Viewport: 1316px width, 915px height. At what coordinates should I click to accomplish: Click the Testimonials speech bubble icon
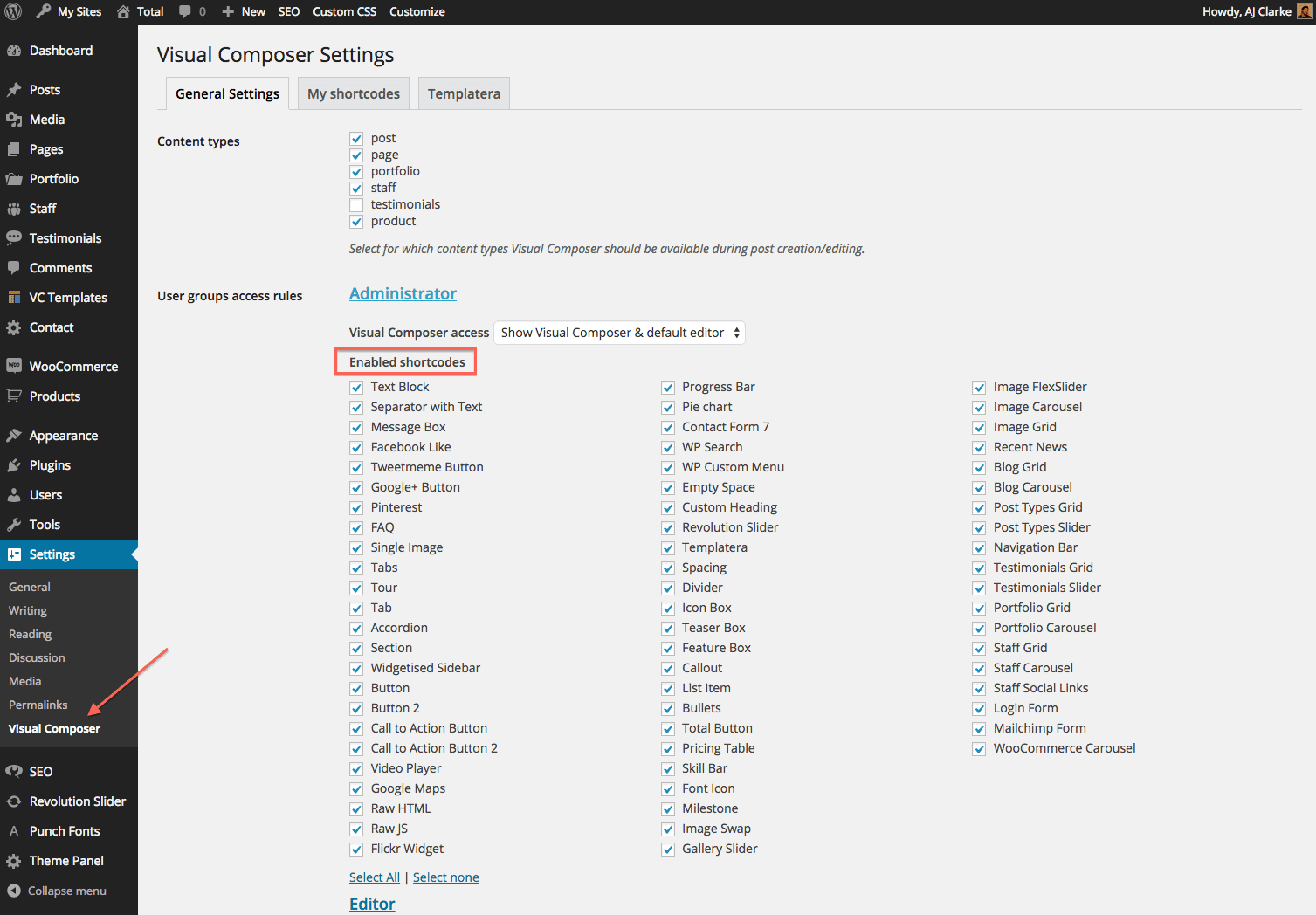14,238
